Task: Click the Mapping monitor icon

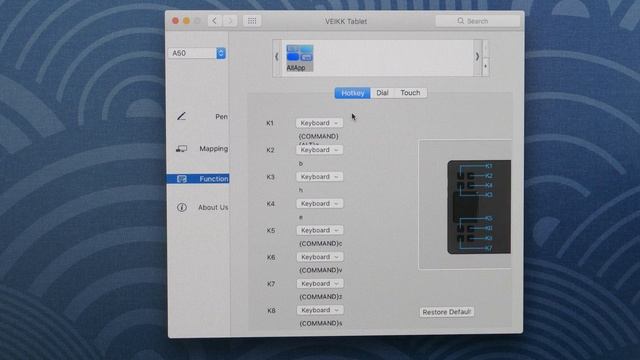Action: tap(181, 149)
